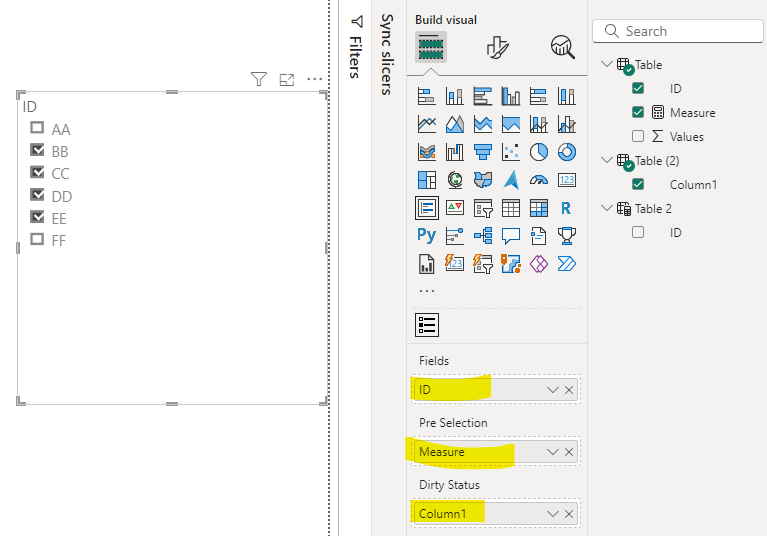Open the Format visual paintbrush tab
Viewport: 767px width, 536px height.
click(x=497, y=47)
